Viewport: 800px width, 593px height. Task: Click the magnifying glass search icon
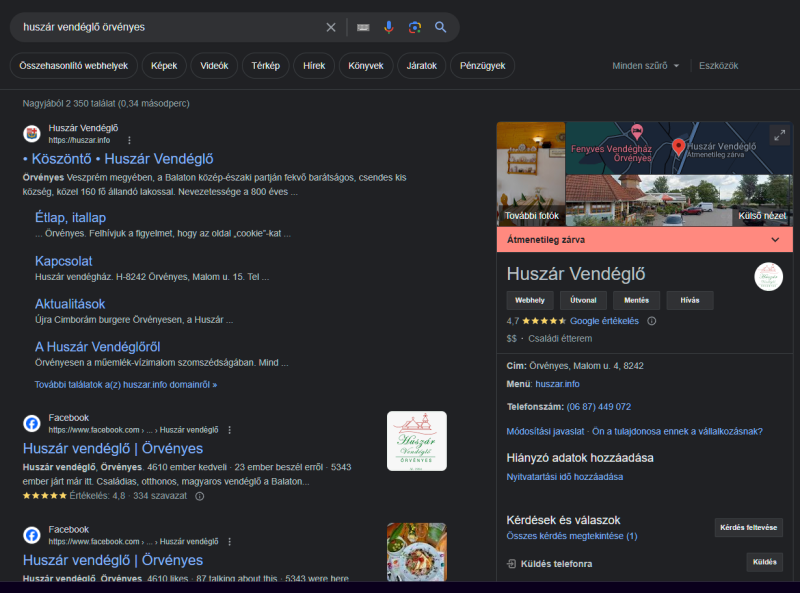coord(440,27)
